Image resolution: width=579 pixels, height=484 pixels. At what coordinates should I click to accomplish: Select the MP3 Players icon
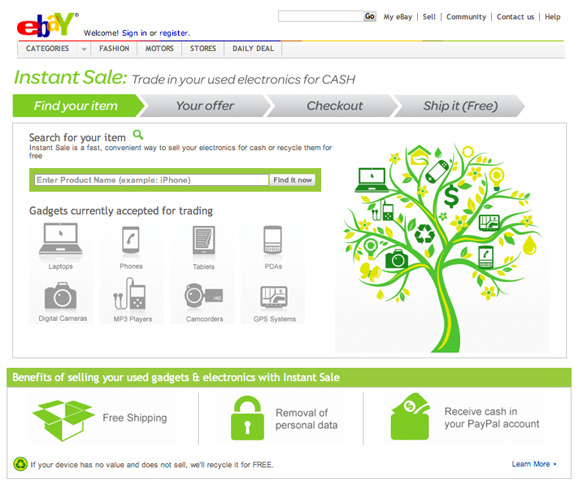pyautogui.click(x=130, y=294)
